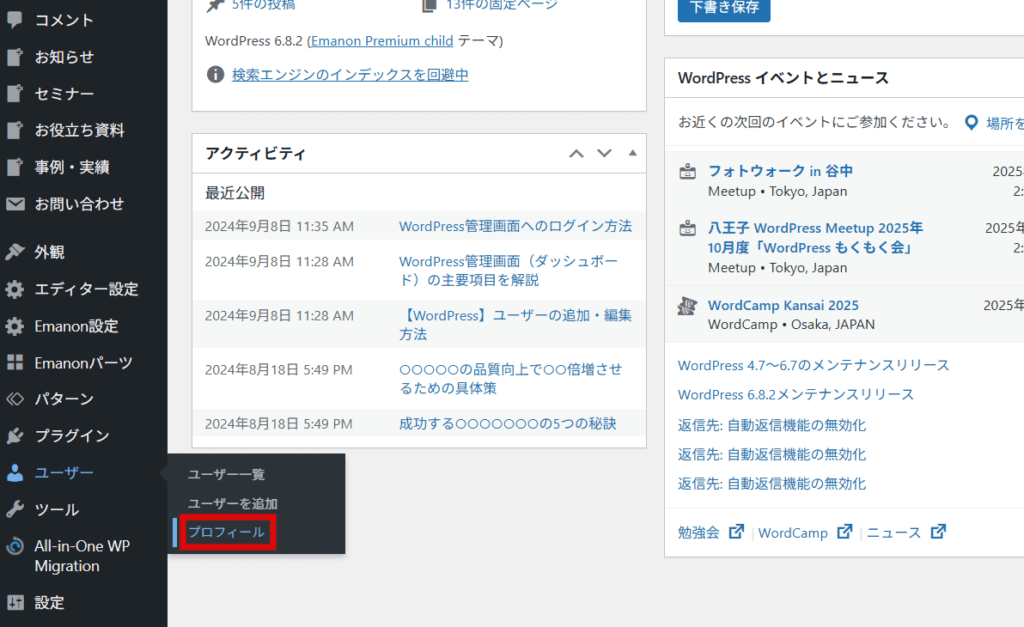Click the Appearance paintbrush icon
The width and height of the screenshot is (1024, 627).
coord(15,252)
